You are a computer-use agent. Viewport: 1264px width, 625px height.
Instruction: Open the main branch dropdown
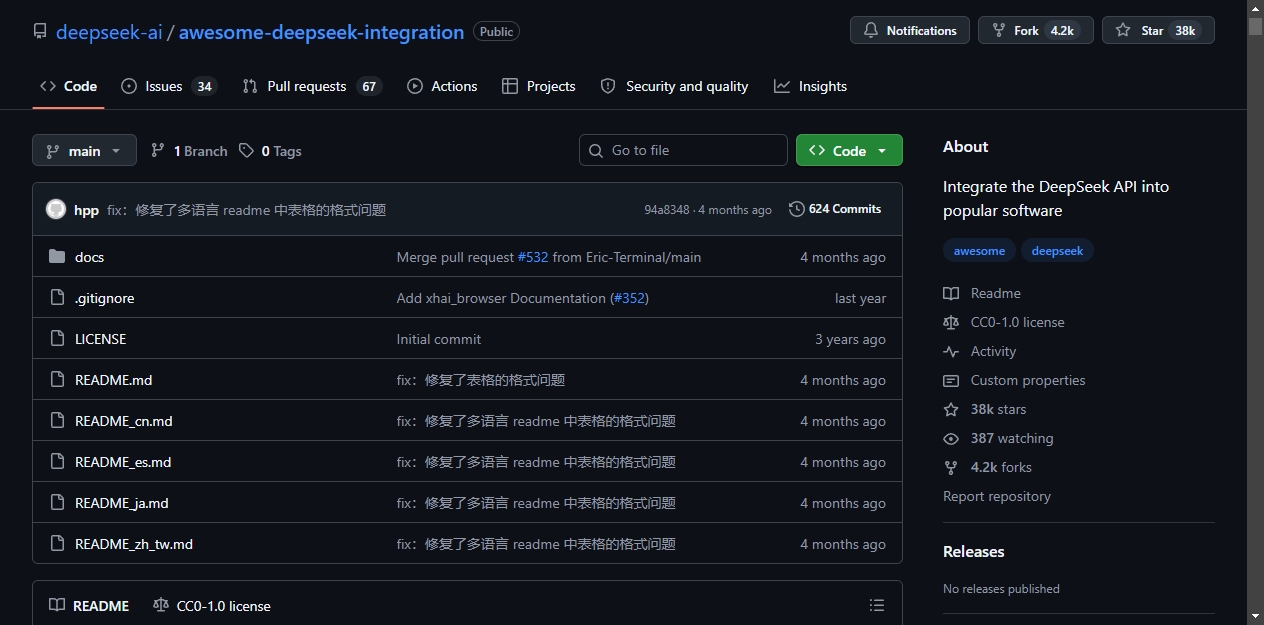click(x=84, y=150)
